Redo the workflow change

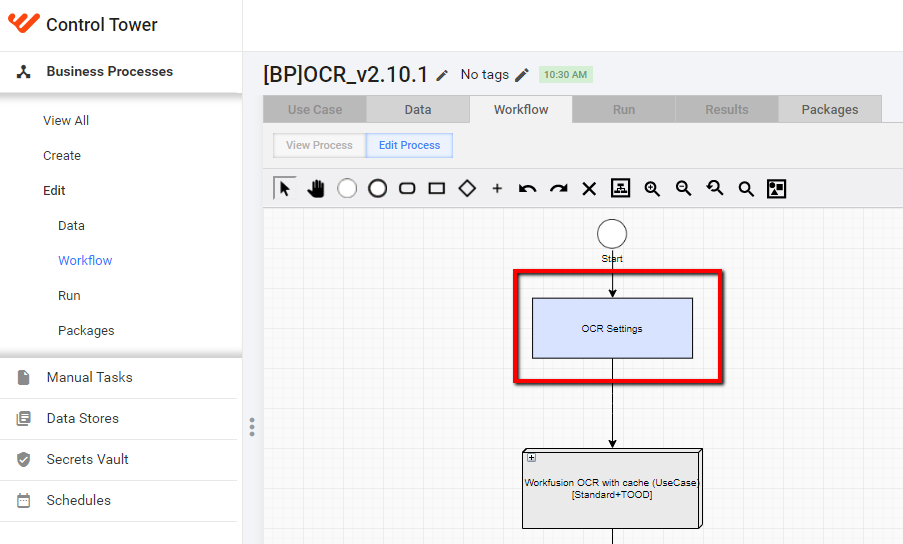(x=559, y=188)
